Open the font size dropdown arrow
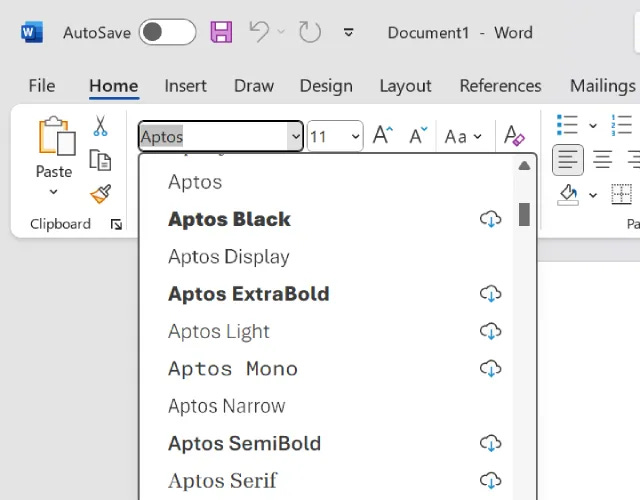The height and width of the screenshot is (500, 640). point(356,136)
